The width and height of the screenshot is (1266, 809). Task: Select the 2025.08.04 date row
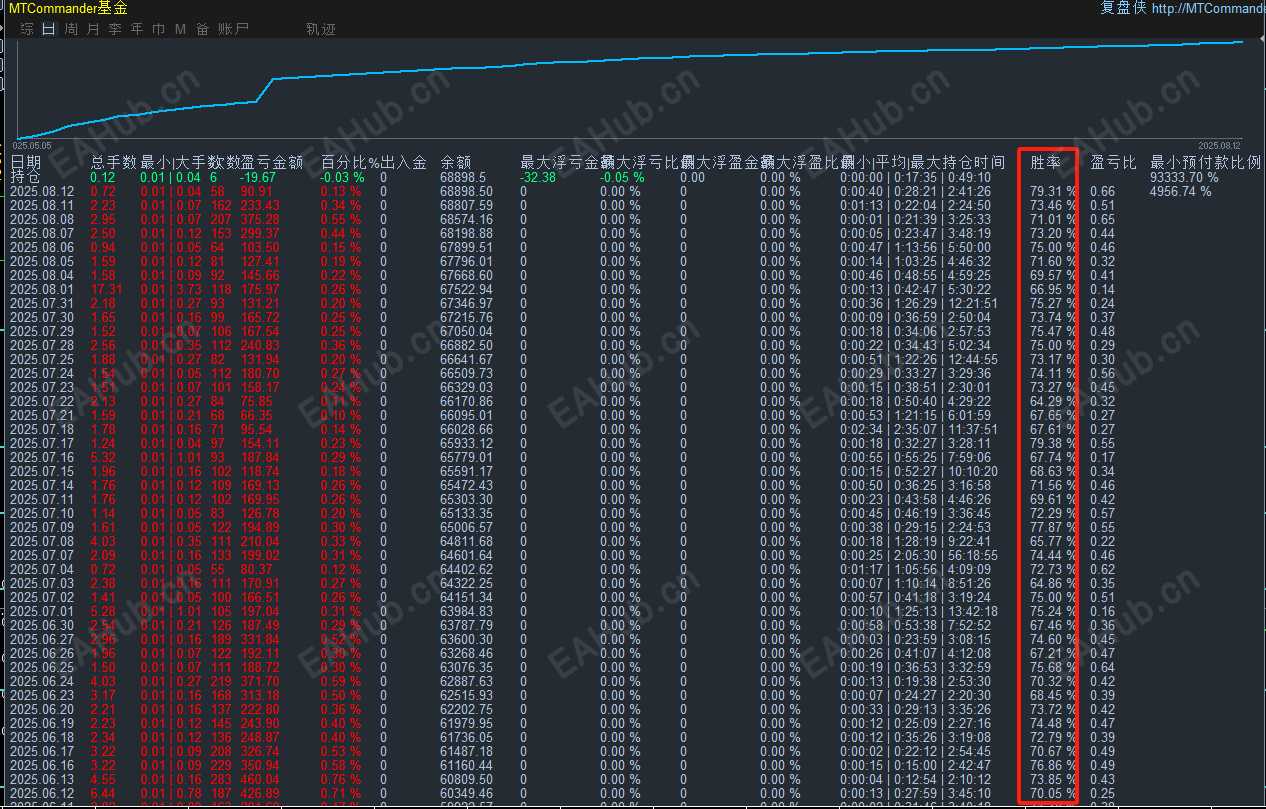(42, 275)
